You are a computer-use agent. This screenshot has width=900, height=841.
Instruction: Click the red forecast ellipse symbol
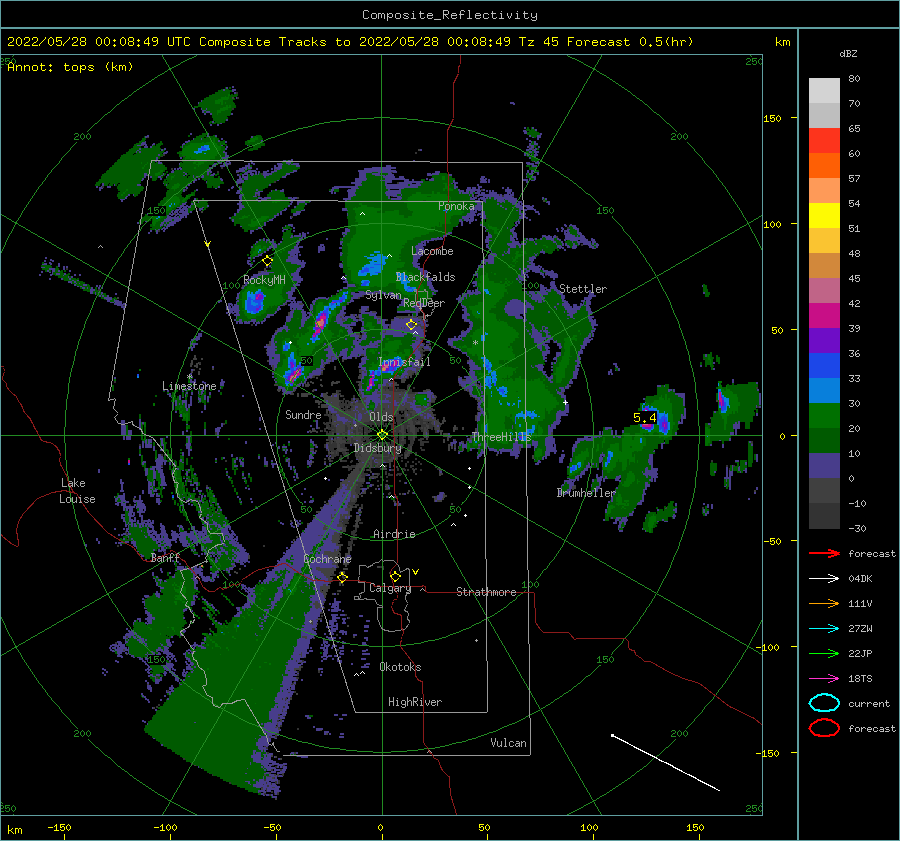tap(824, 728)
